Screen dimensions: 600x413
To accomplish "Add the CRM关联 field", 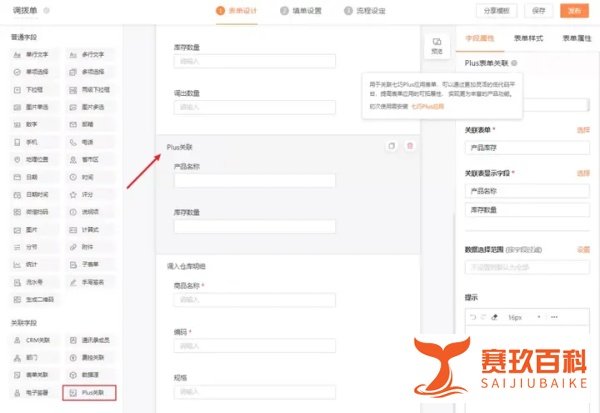I will [34, 340].
